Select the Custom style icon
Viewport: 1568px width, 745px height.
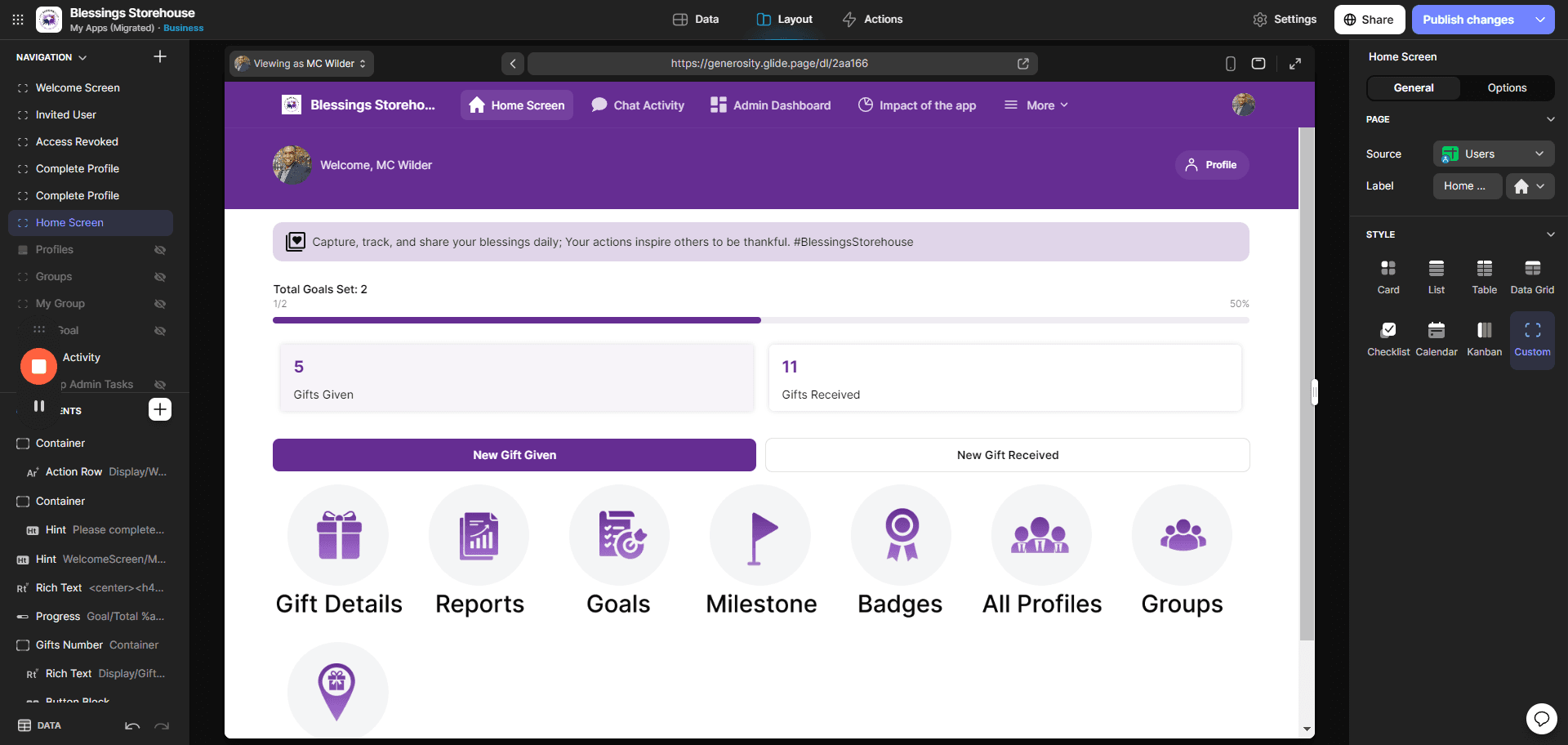[1532, 340]
